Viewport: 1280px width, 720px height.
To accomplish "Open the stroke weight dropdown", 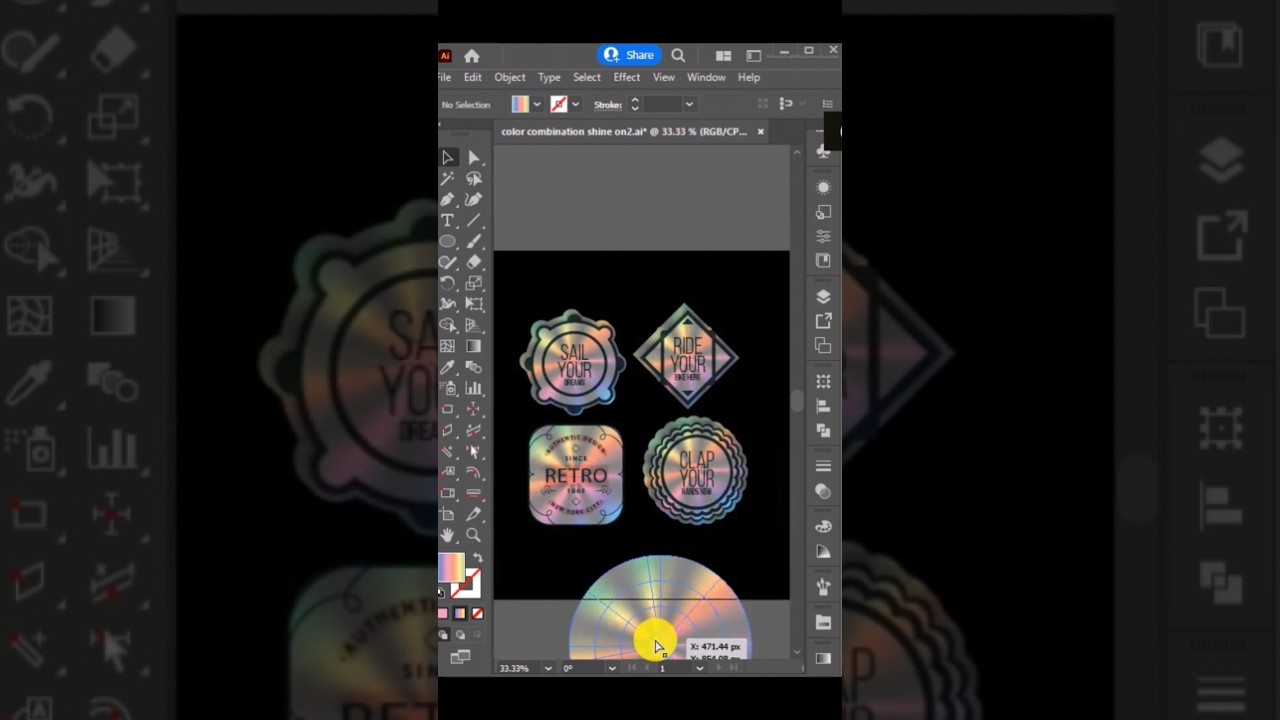I will pyautogui.click(x=688, y=104).
